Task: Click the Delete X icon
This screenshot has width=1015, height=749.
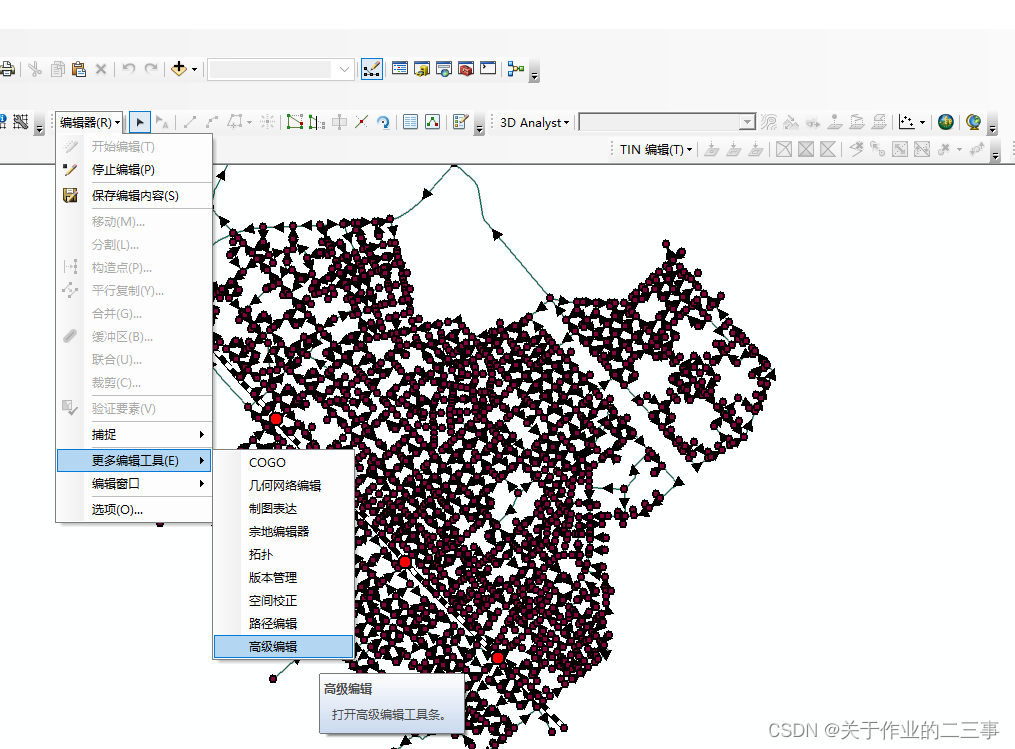Action: [101, 69]
